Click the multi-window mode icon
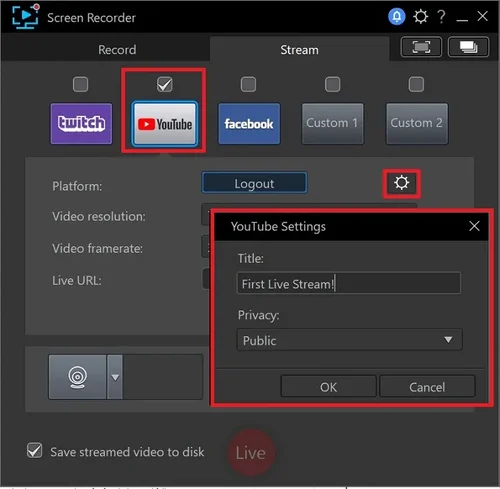This screenshot has height=489, width=500. 468,47
